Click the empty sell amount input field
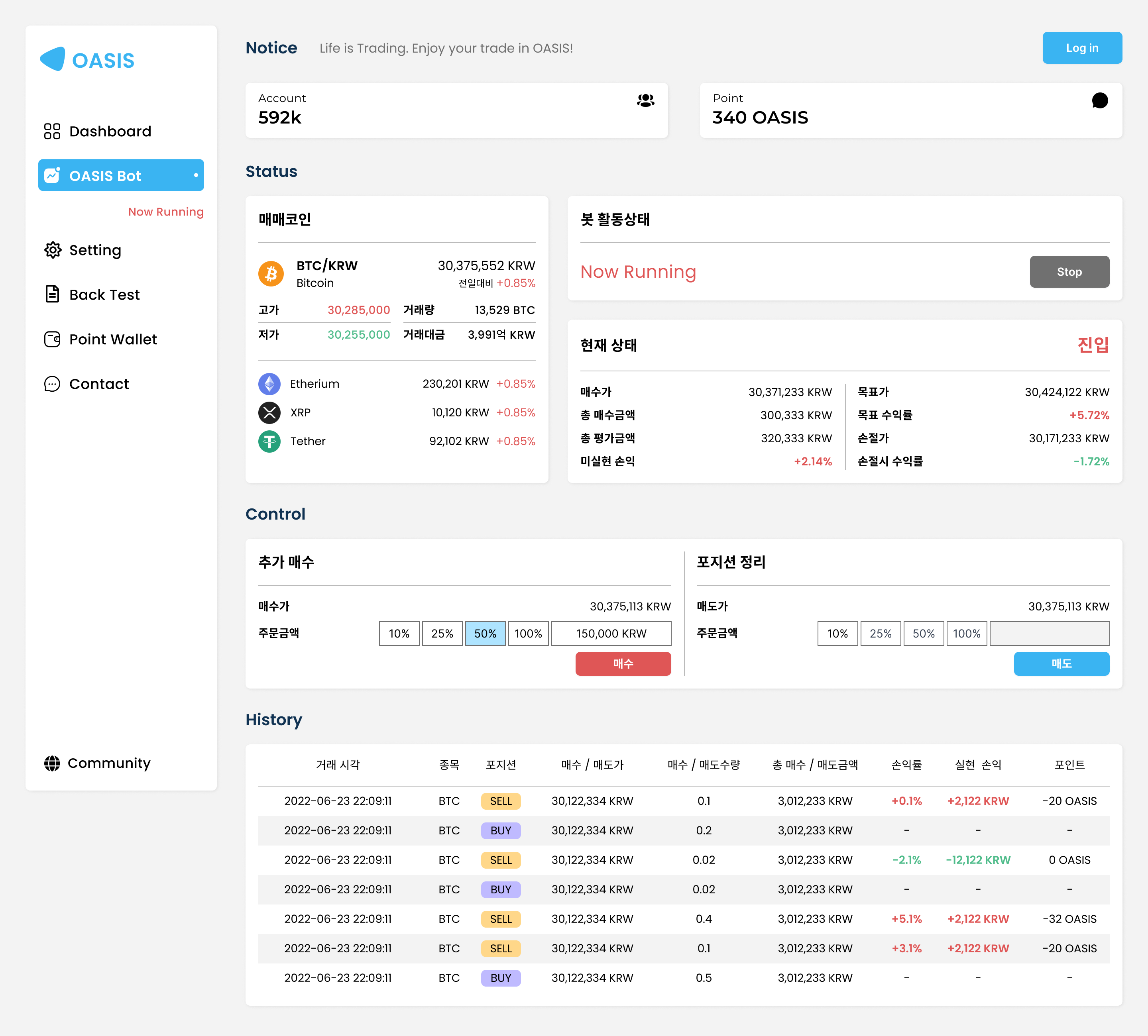This screenshot has width=1148, height=1036. pyautogui.click(x=1050, y=634)
